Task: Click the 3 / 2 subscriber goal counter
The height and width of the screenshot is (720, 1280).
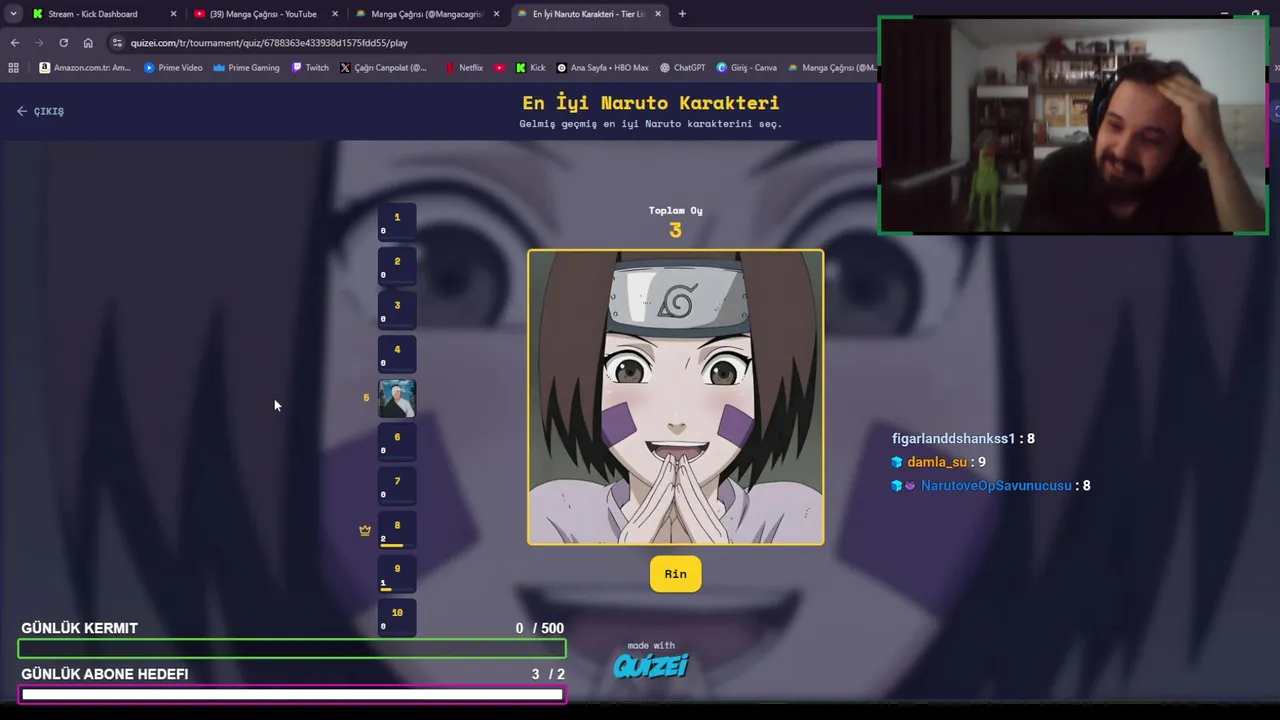Action: click(x=548, y=674)
